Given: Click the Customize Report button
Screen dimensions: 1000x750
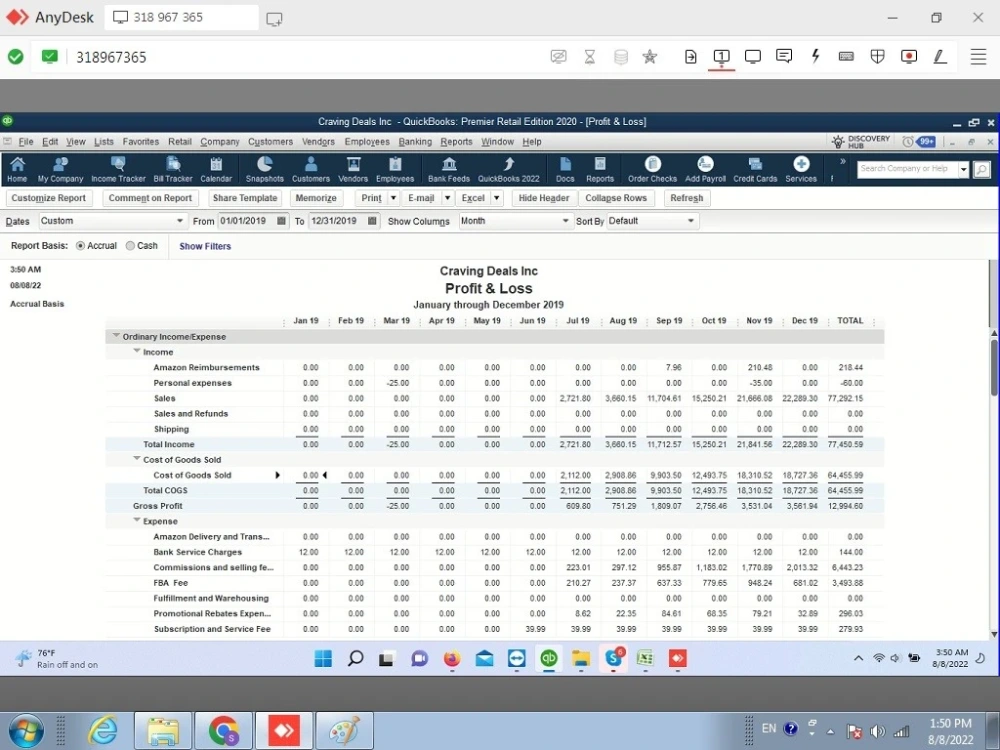Looking at the screenshot, I should (x=49, y=198).
